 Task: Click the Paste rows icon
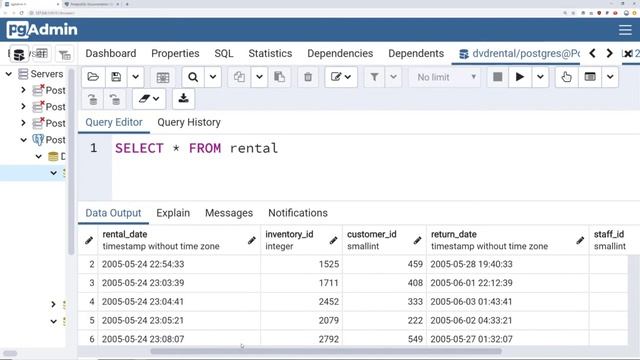(x=280, y=77)
